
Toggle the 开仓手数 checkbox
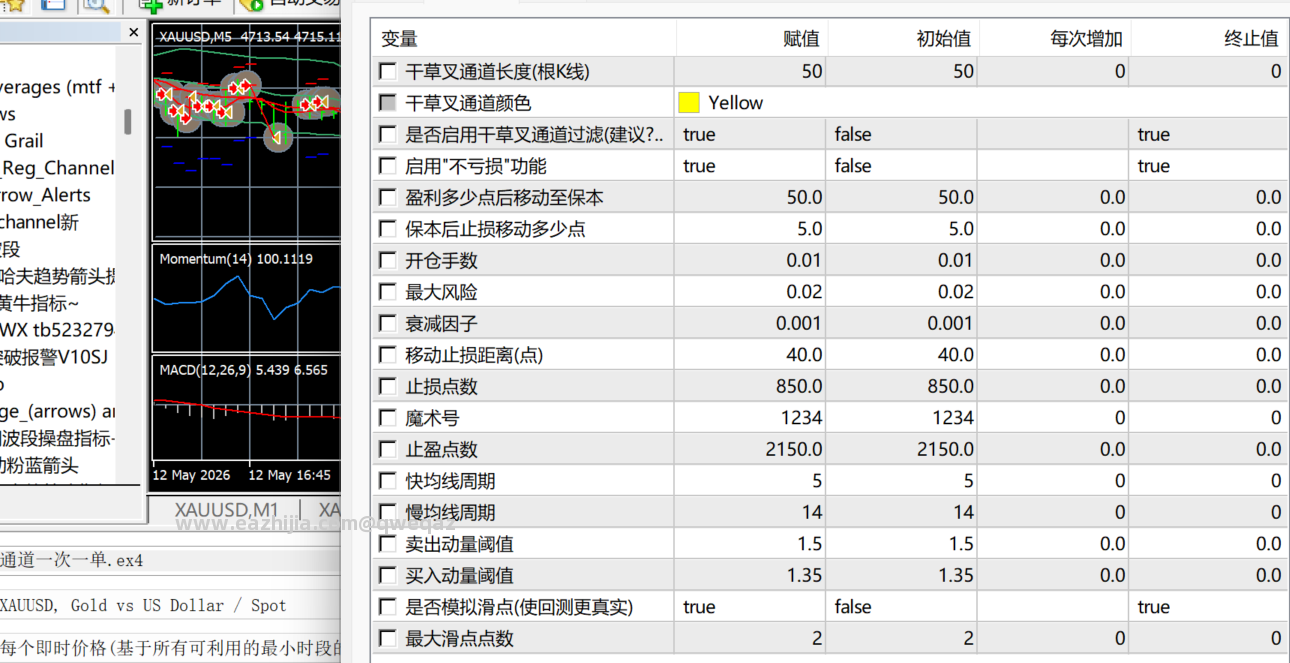[x=388, y=261]
